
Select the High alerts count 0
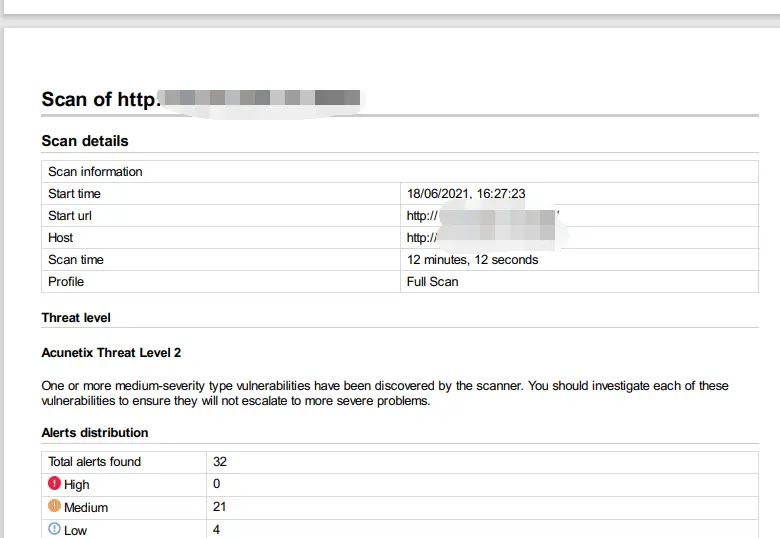(x=216, y=483)
